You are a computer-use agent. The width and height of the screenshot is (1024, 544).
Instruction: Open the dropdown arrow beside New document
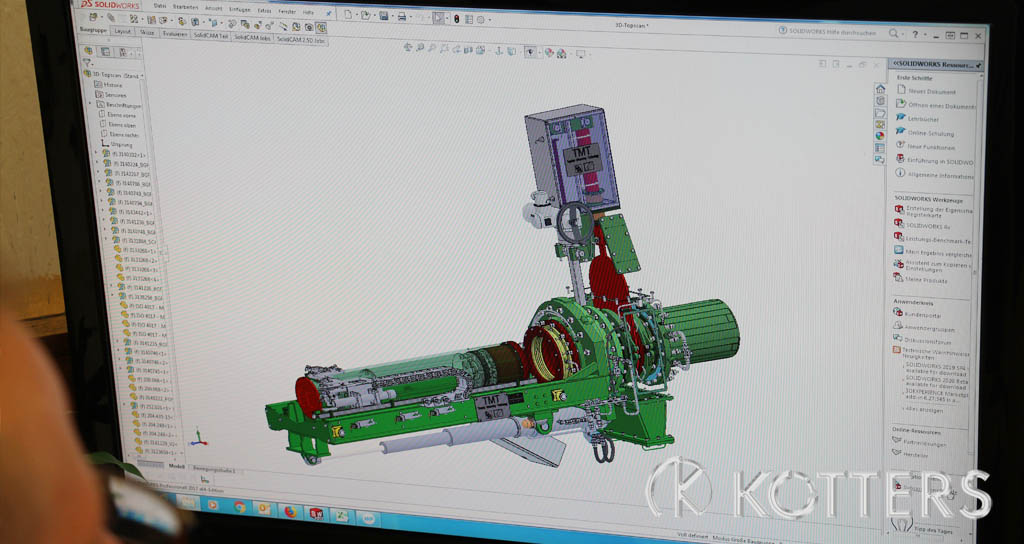pos(357,14)
